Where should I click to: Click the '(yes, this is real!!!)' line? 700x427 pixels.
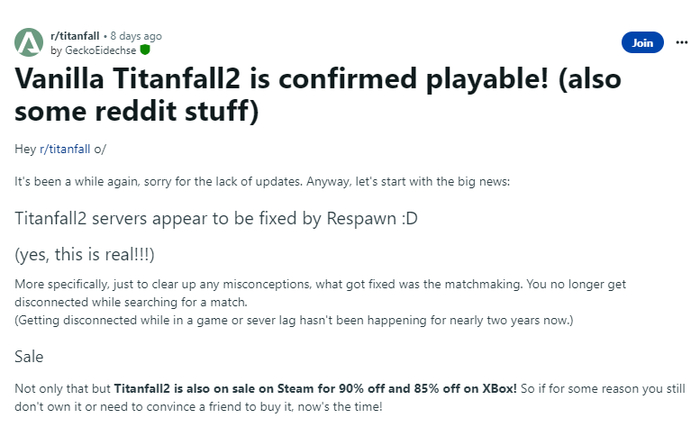point(83,254)
